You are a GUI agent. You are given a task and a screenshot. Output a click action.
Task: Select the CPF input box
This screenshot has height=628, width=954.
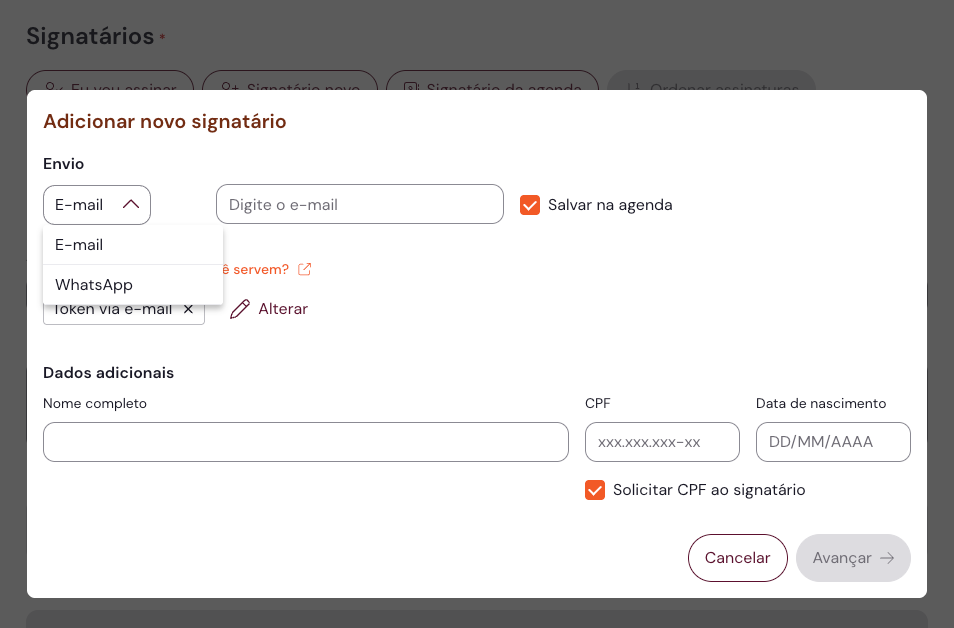[662, 442]
